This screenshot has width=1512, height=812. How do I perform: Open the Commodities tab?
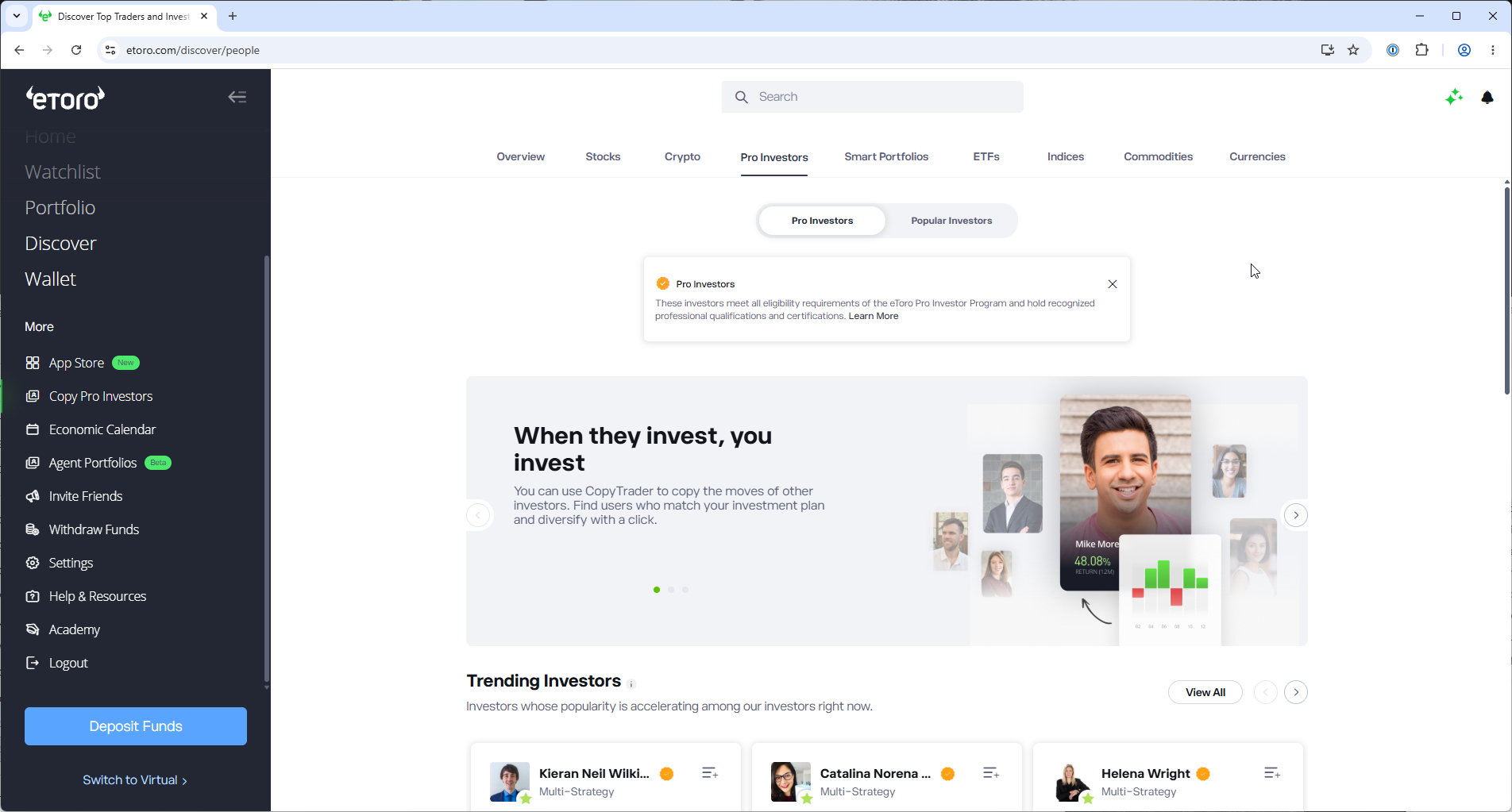(x=1158, y=156)
